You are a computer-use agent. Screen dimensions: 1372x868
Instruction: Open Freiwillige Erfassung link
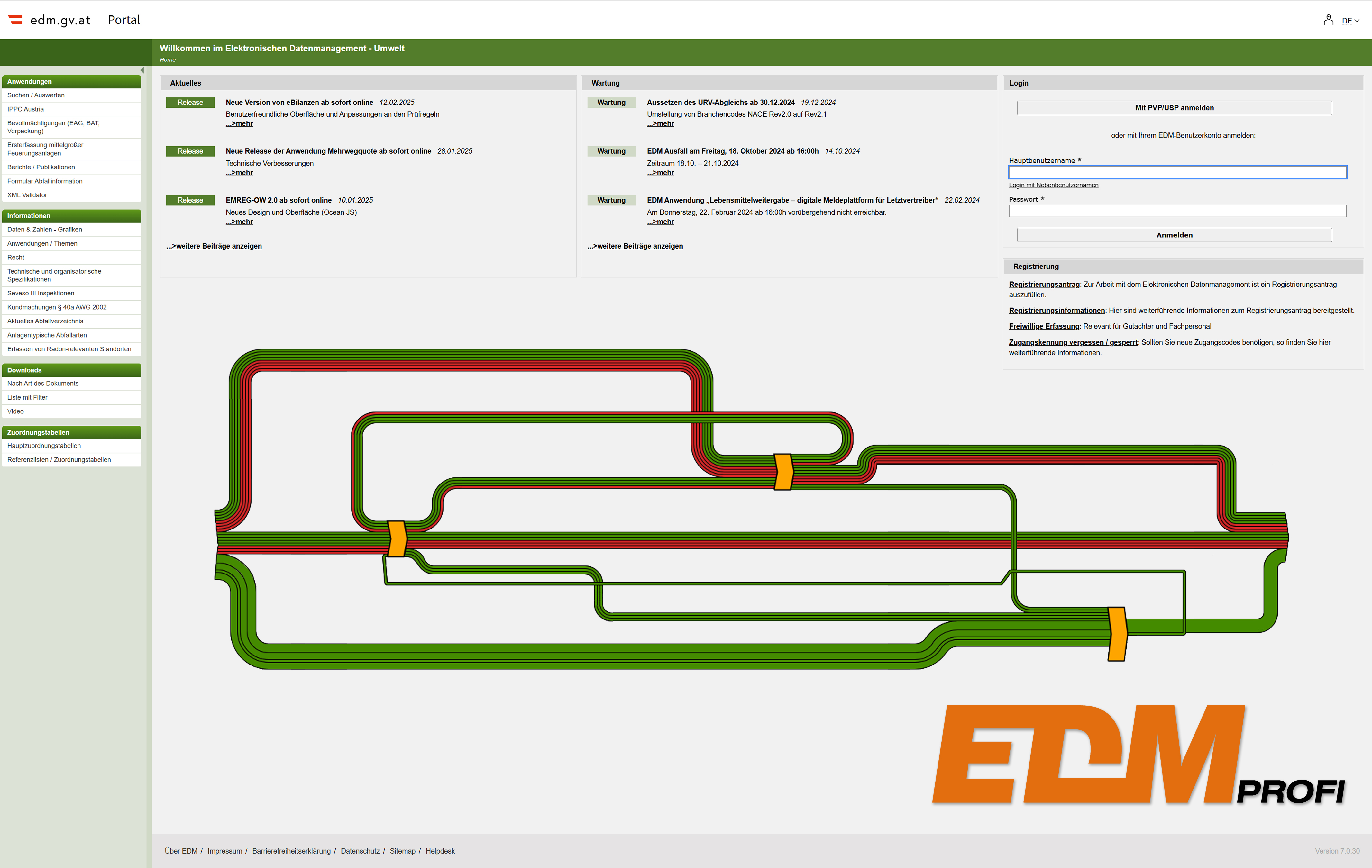(x=1044, y=326)
